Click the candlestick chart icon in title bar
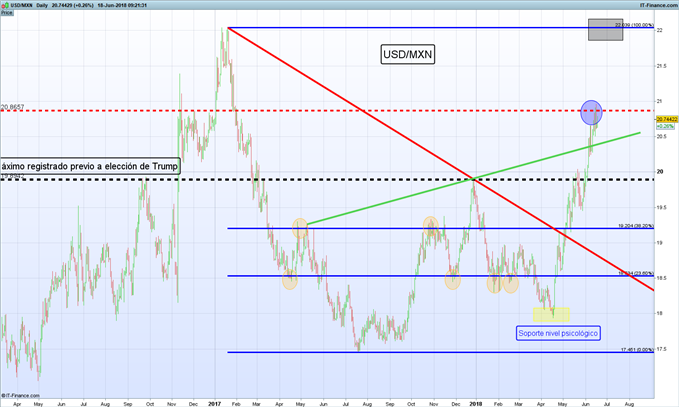The width and height of the screenshot is (679, 407). tap(5, 5)
